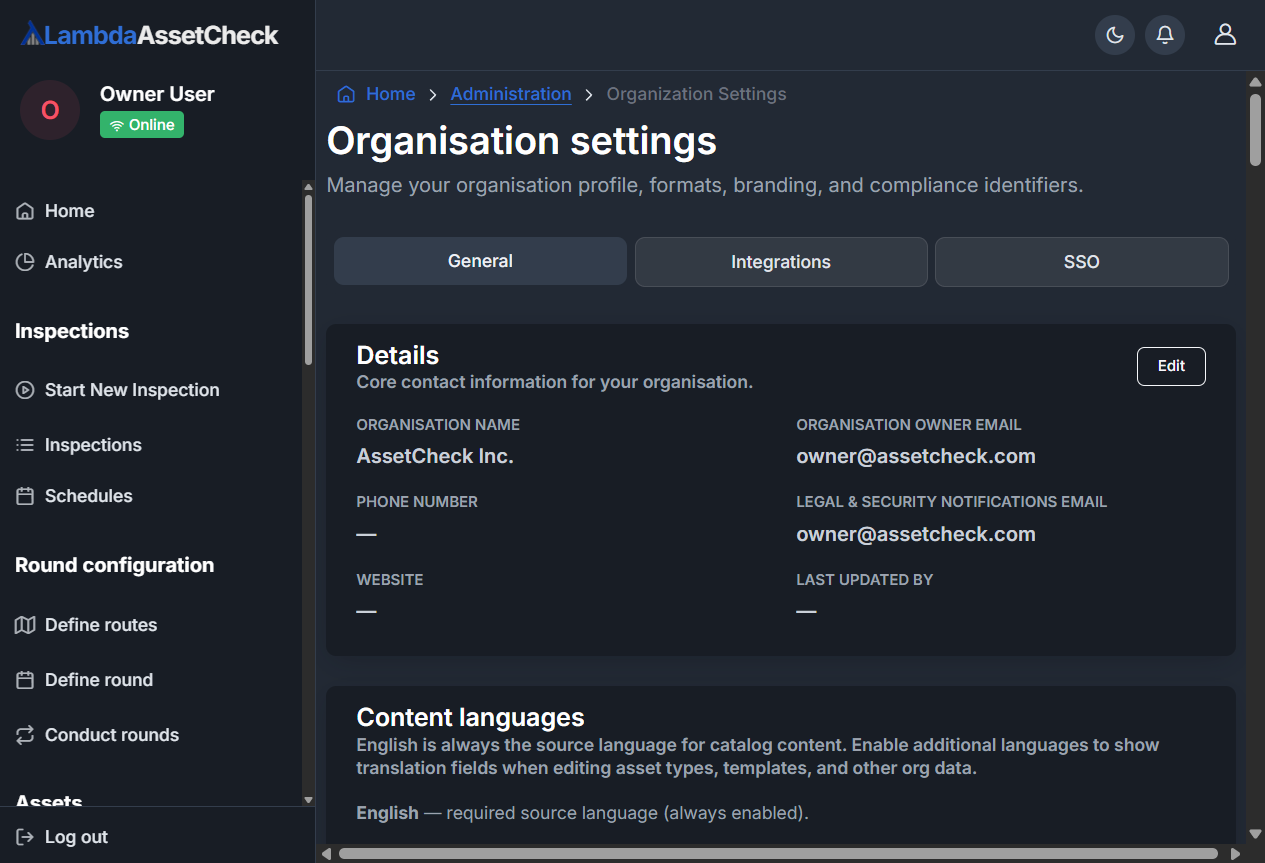This screenshot has width=1265, height=863.
Task: Follow the Home breadcrumb link
Action: pos(390,94)
